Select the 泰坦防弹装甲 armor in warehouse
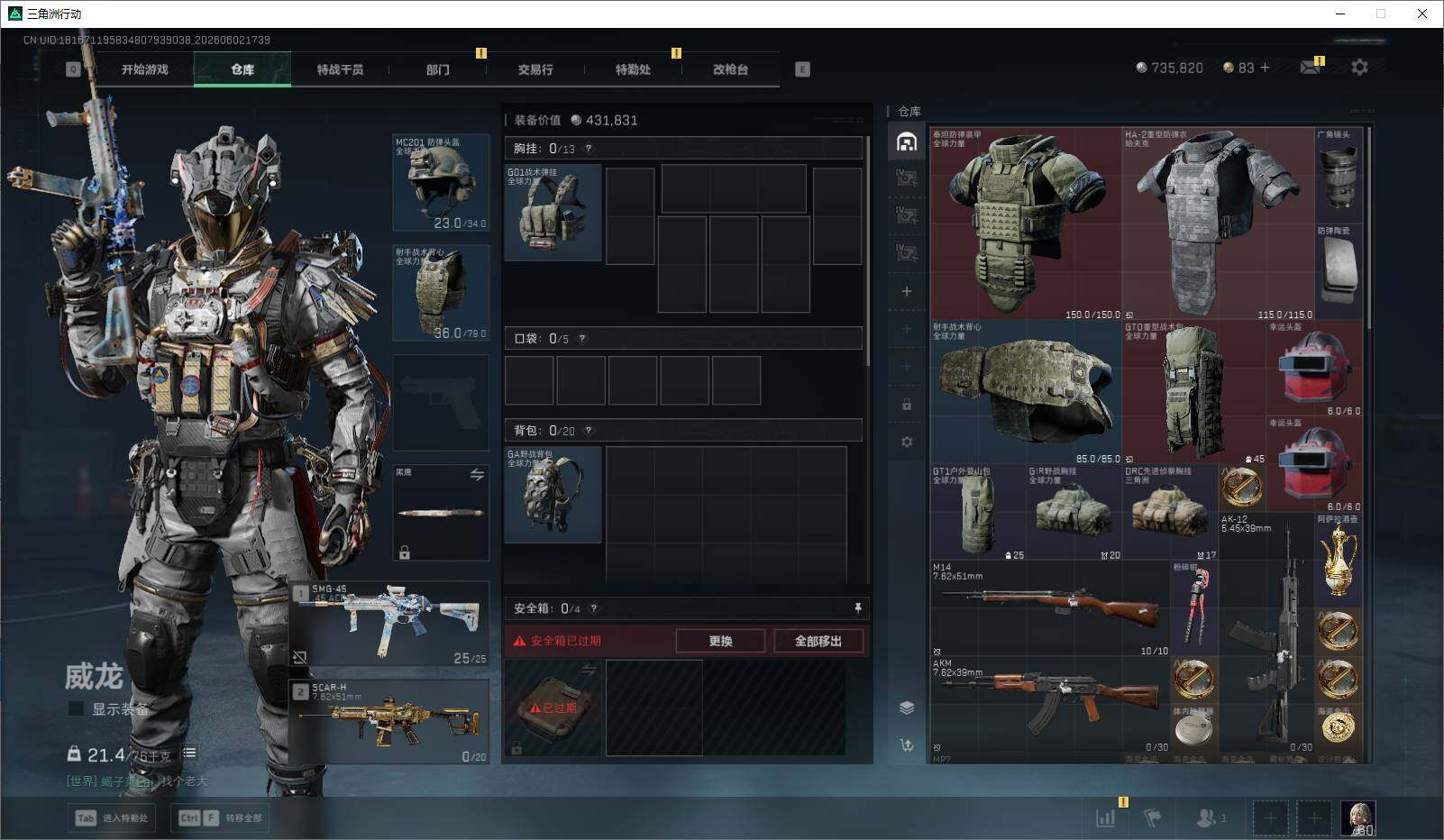The image size is (1444, 840). click(1026, 224)
